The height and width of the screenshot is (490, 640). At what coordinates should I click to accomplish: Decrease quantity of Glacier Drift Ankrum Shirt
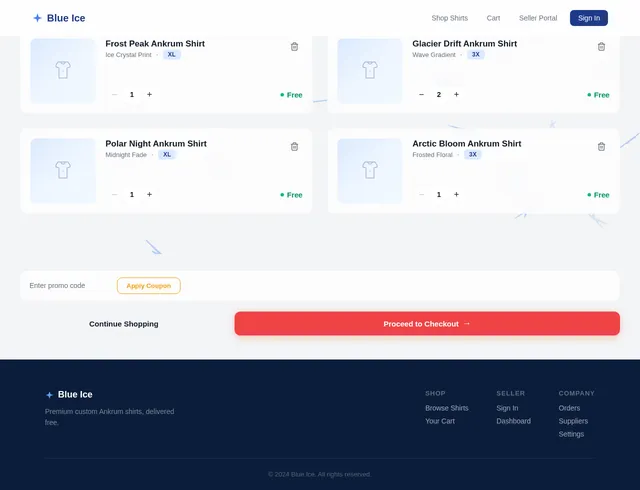pos(422,94)
